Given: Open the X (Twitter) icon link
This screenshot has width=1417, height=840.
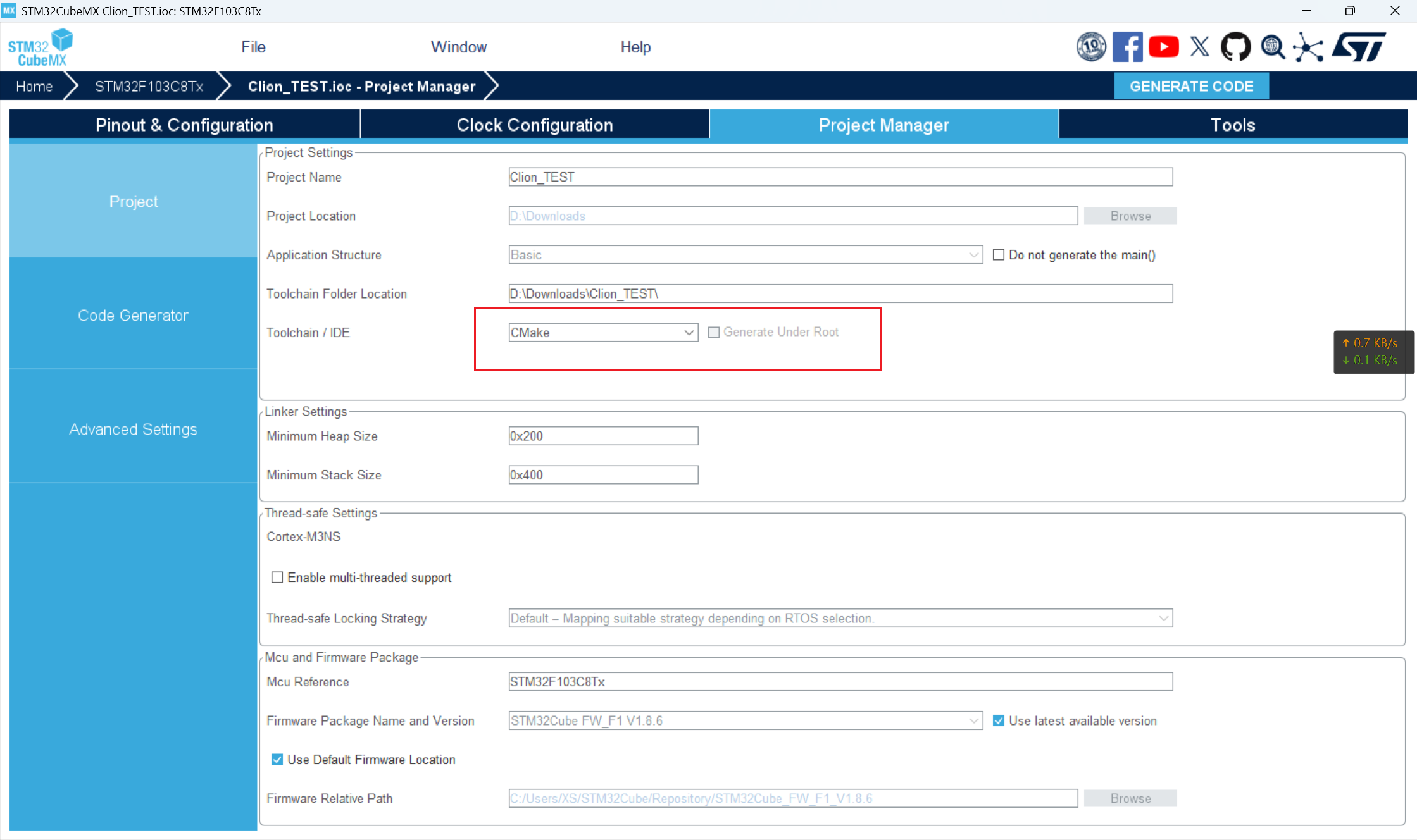Looking at the screenshot, I should coord(1199,47).
